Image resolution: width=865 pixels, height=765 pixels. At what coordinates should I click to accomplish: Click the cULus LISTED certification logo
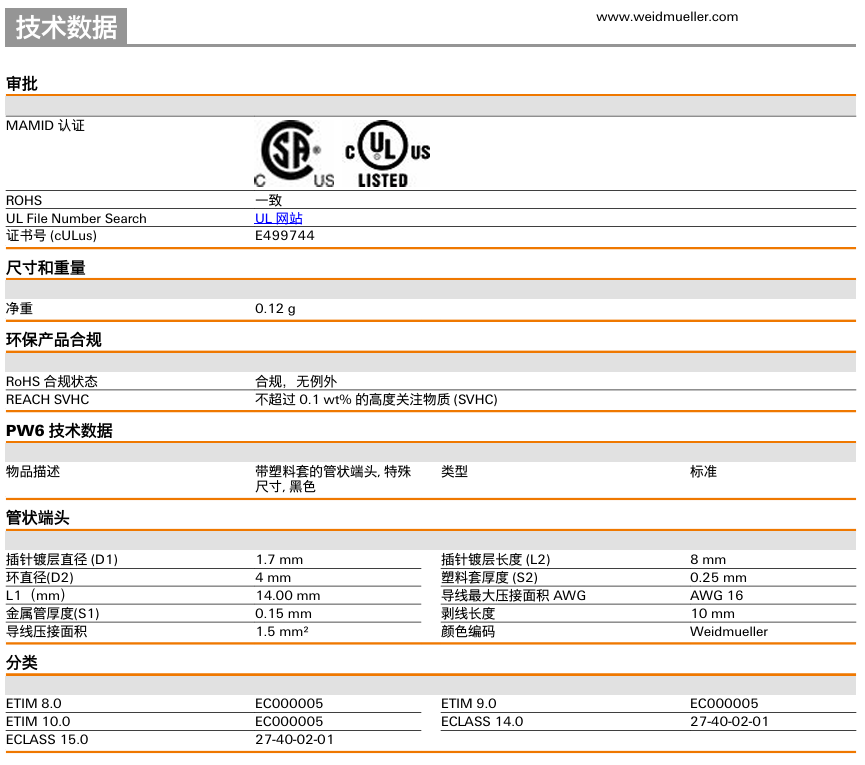[x=387, y=154]
